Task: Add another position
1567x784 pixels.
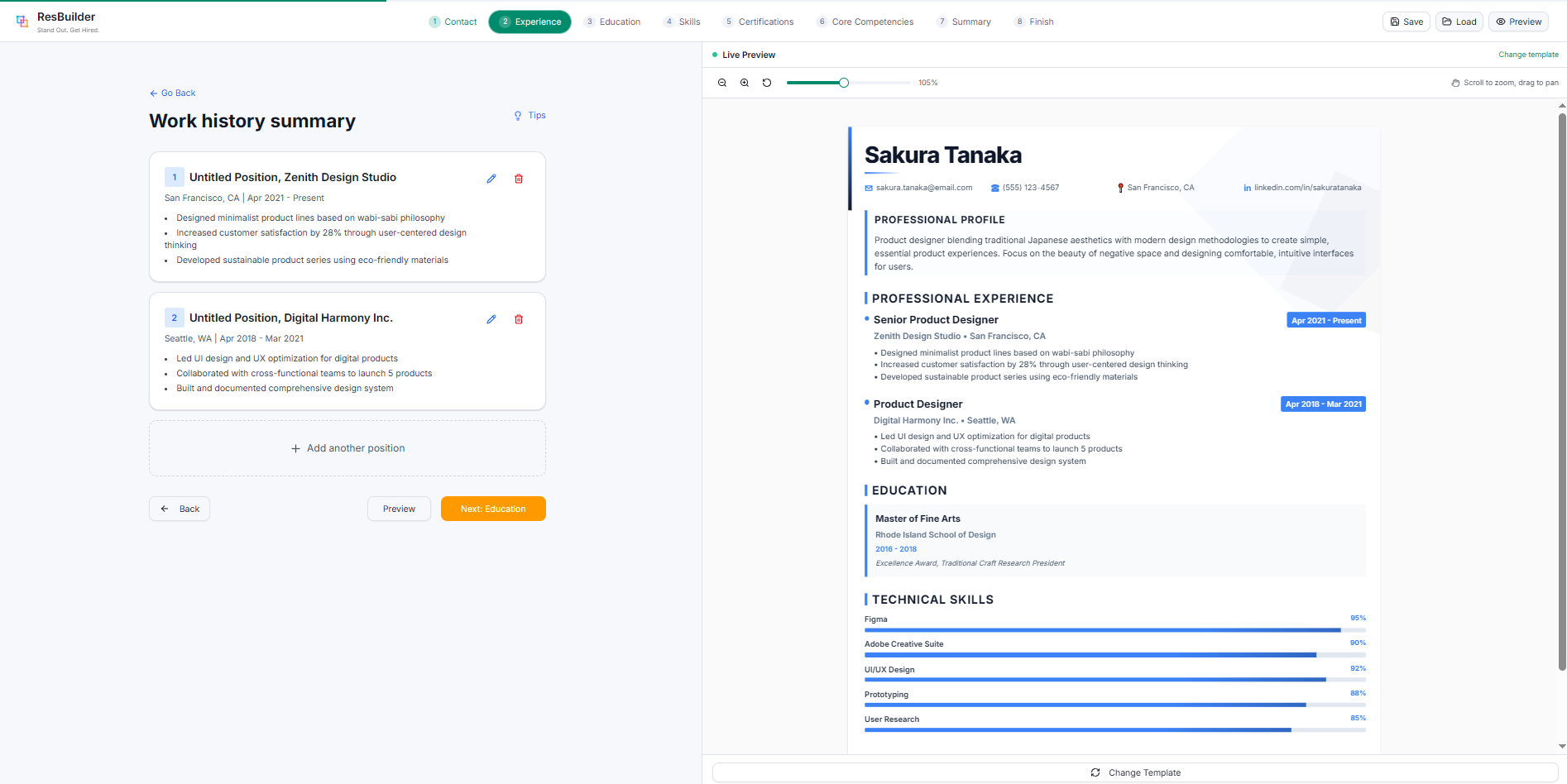Action: click(x=347, y=448)
